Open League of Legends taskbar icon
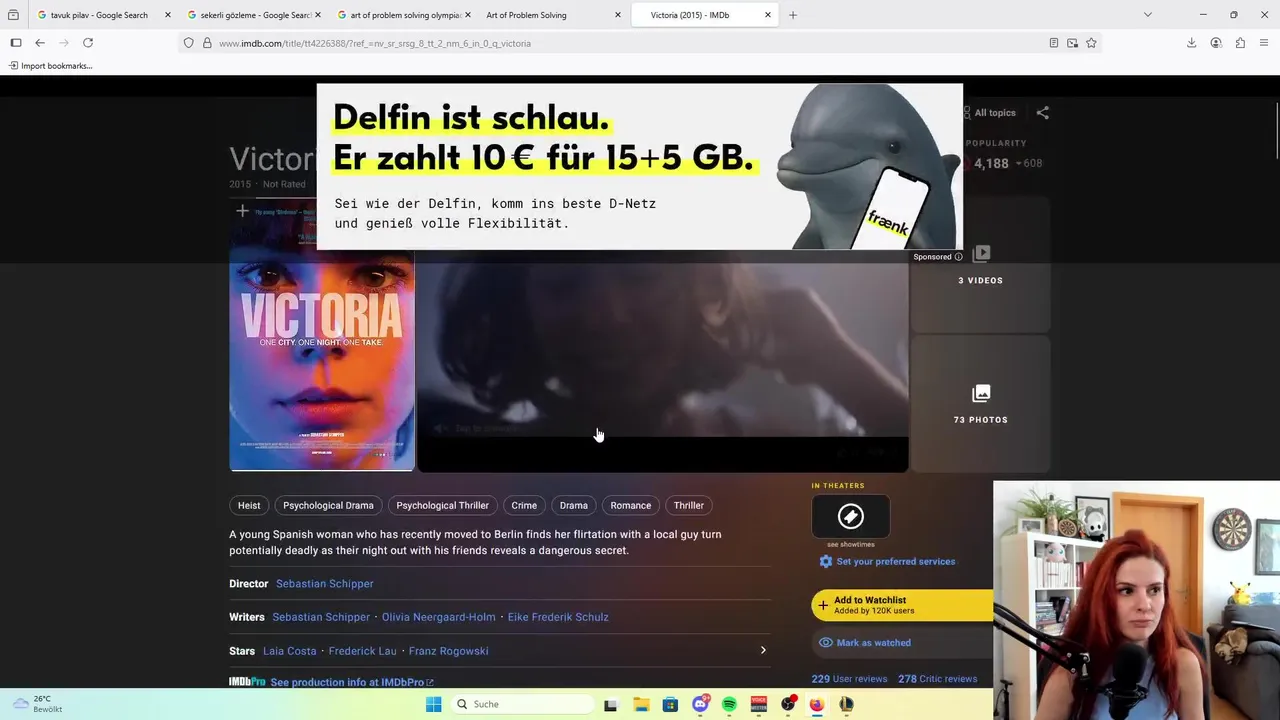The width and height of the screenshot is (1280, 720). (846, 704)
